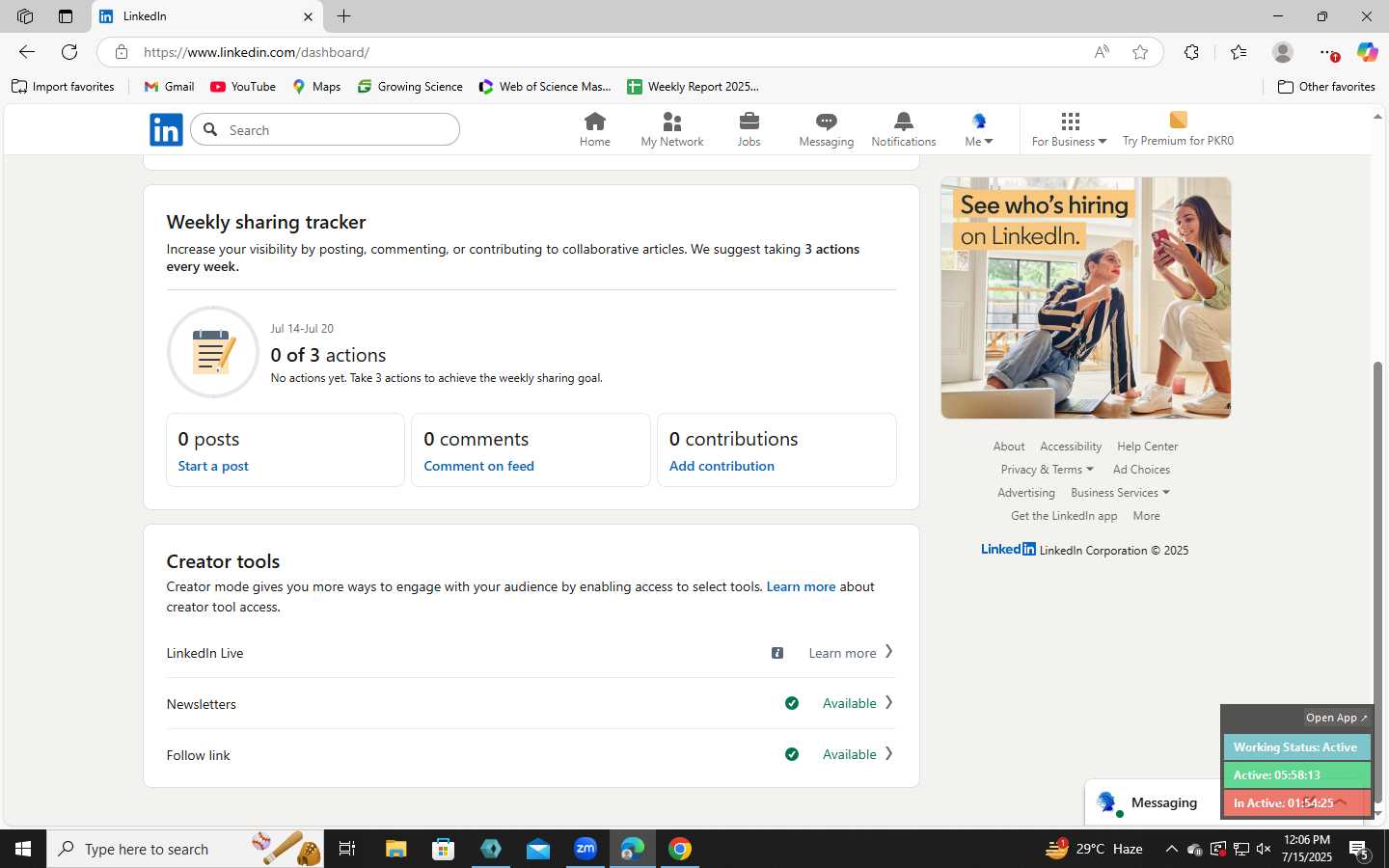Click Working Status: Active indicator
The image size is (1389, 868).
(1295, 747)
